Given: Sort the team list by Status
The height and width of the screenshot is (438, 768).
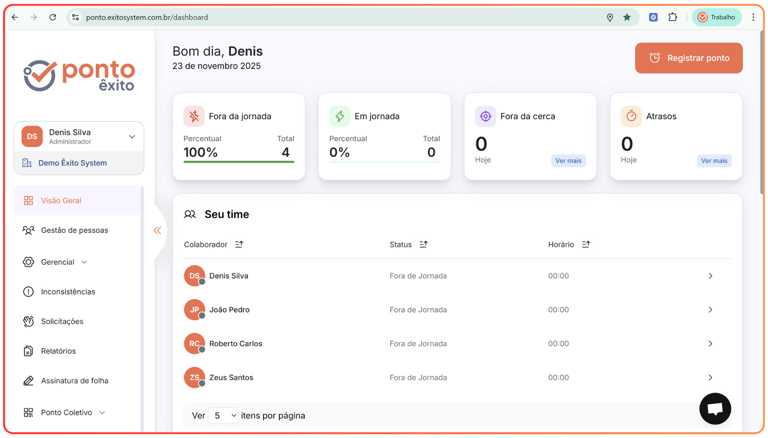Looking at the screenshot, I should [423, 244].
